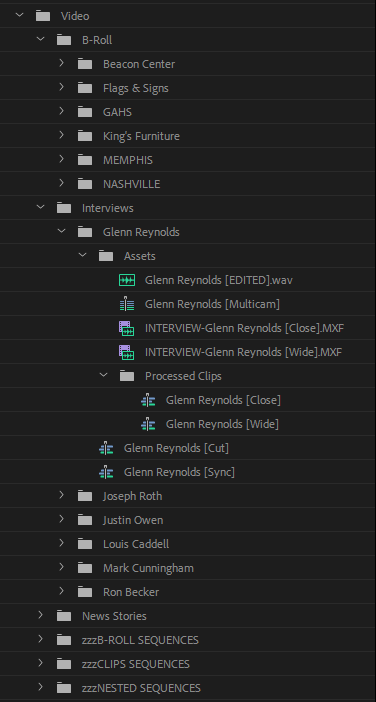Select the 'Glenn Reynolds [Cut]' sequence name
Viewport: 376px width, 702px height.
tap(176, 449)
